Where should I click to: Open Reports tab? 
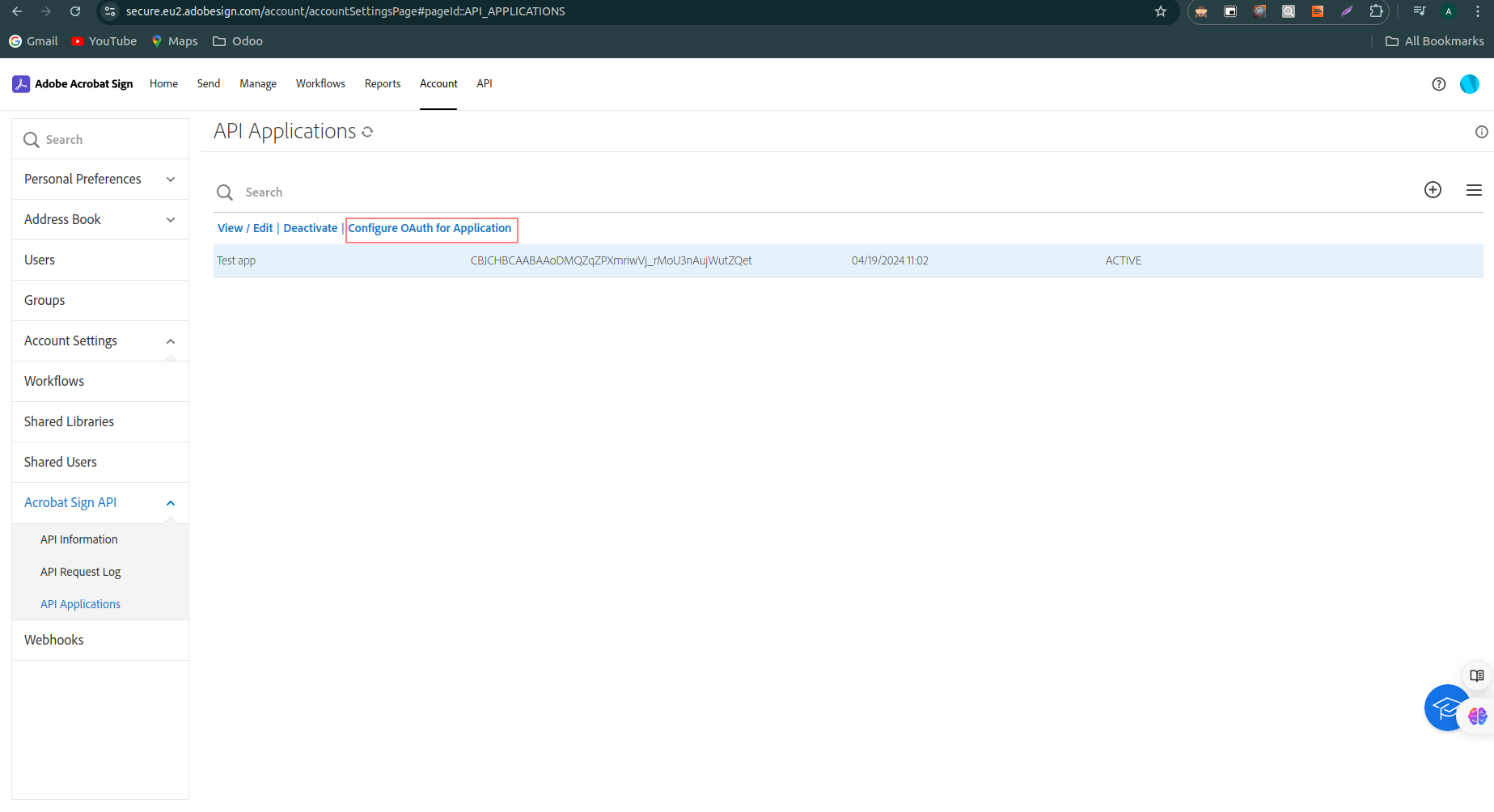pos(383,84)
